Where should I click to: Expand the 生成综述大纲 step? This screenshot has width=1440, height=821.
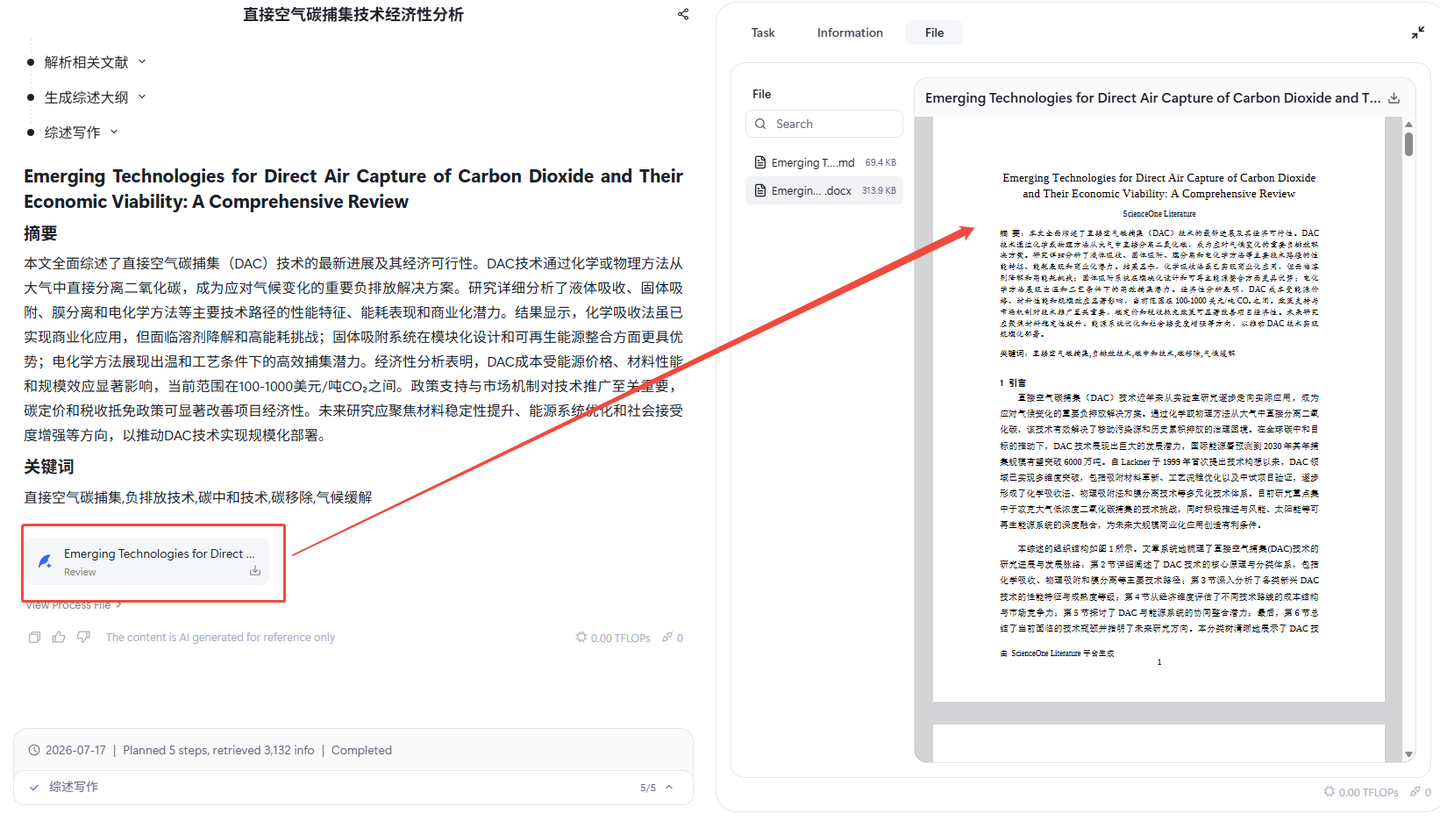142,97
